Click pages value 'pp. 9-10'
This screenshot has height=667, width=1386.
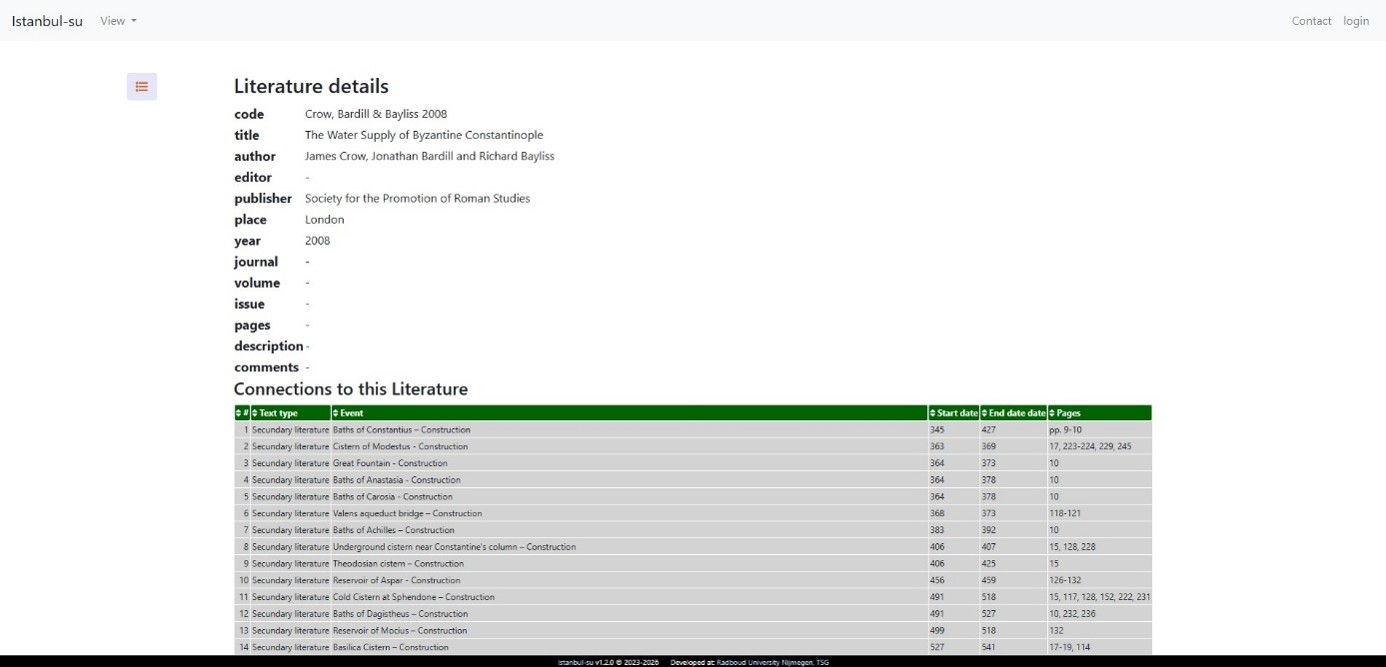point(1065,430)
